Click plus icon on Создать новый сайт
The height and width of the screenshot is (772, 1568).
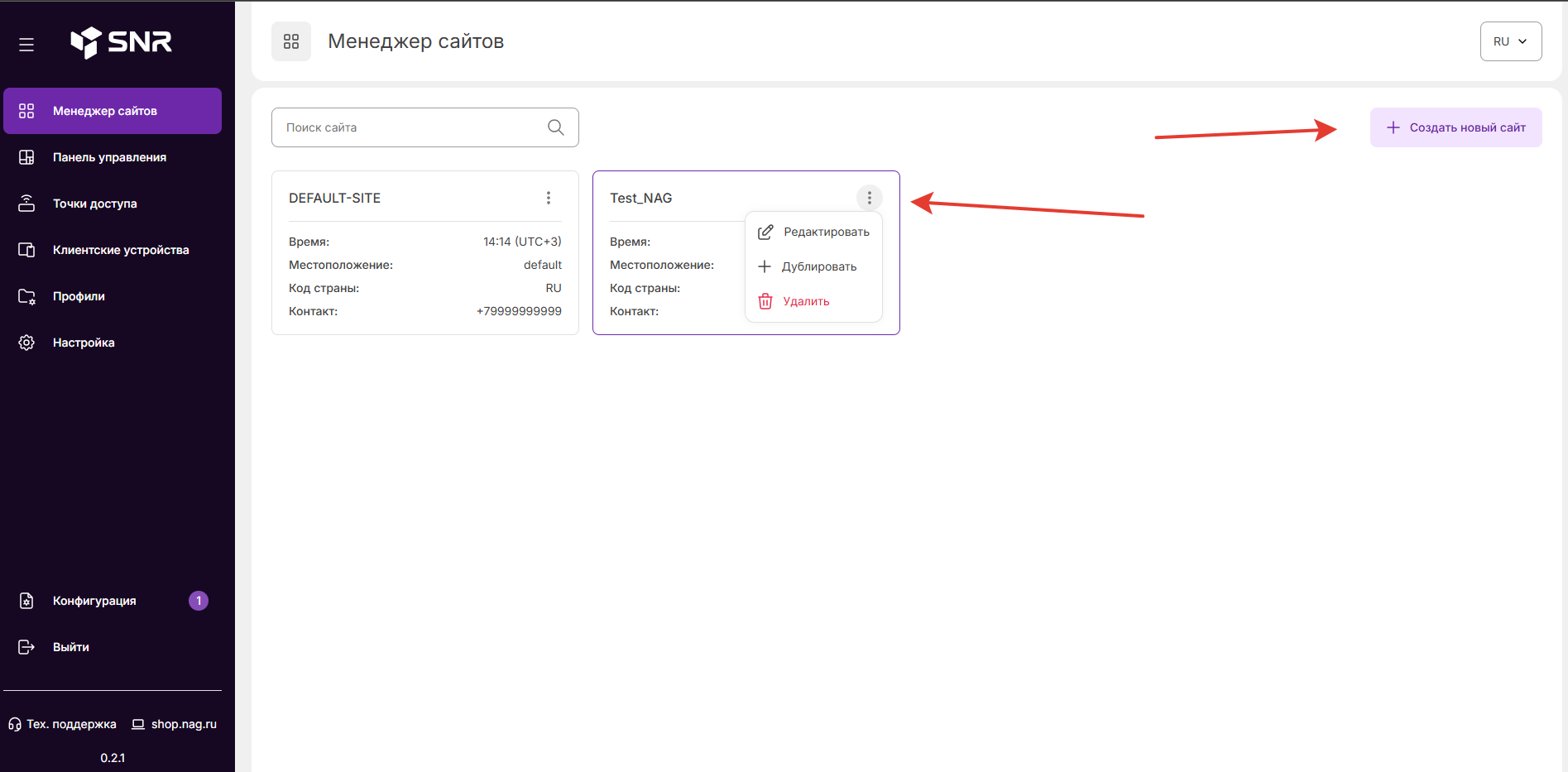(x=1393, y=127)
